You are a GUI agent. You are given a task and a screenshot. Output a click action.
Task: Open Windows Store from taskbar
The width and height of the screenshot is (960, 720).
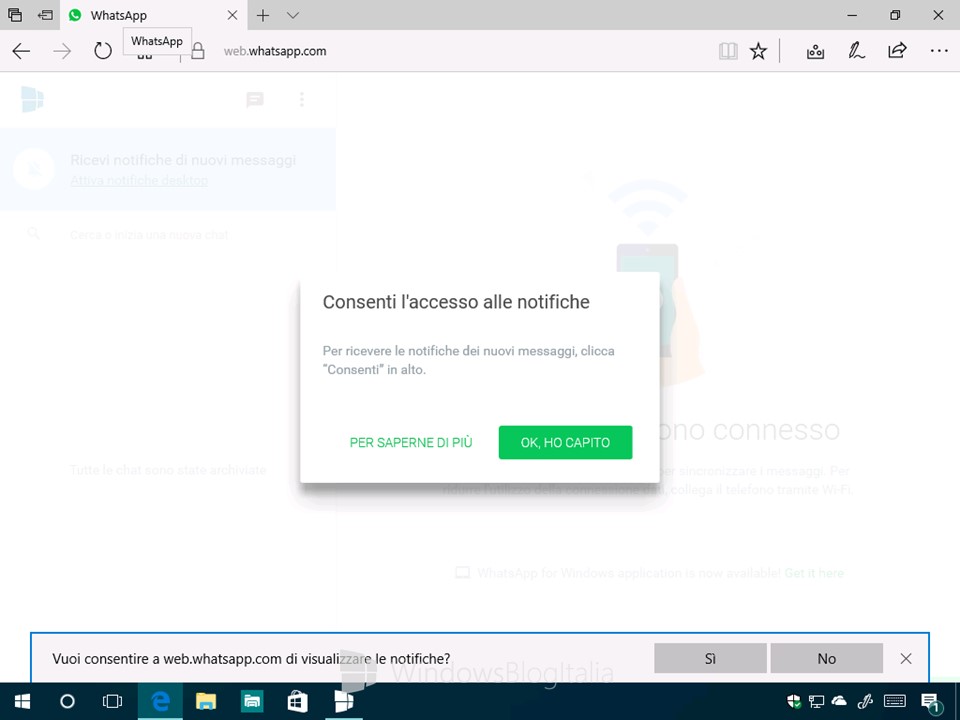[298, 701]
